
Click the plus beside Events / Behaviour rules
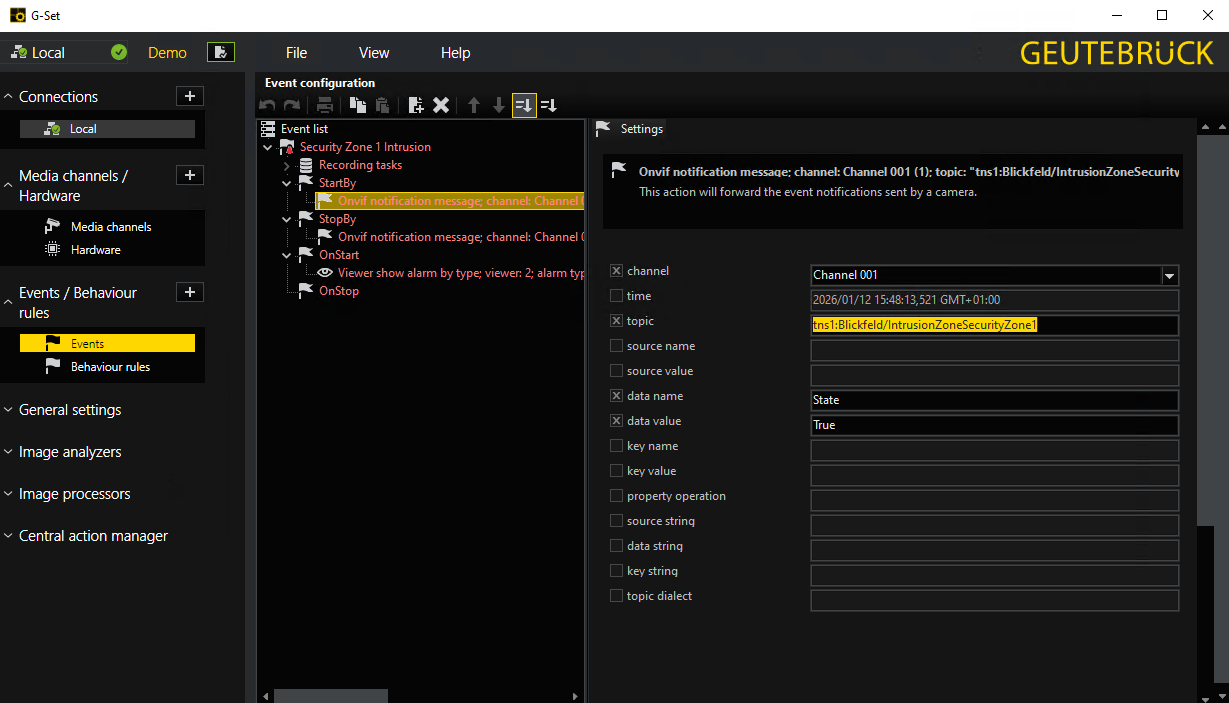(x=190, y=292)
